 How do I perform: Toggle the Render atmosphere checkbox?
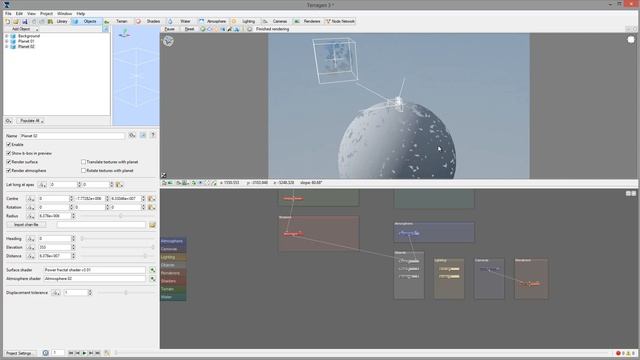(x=9, y=171)
